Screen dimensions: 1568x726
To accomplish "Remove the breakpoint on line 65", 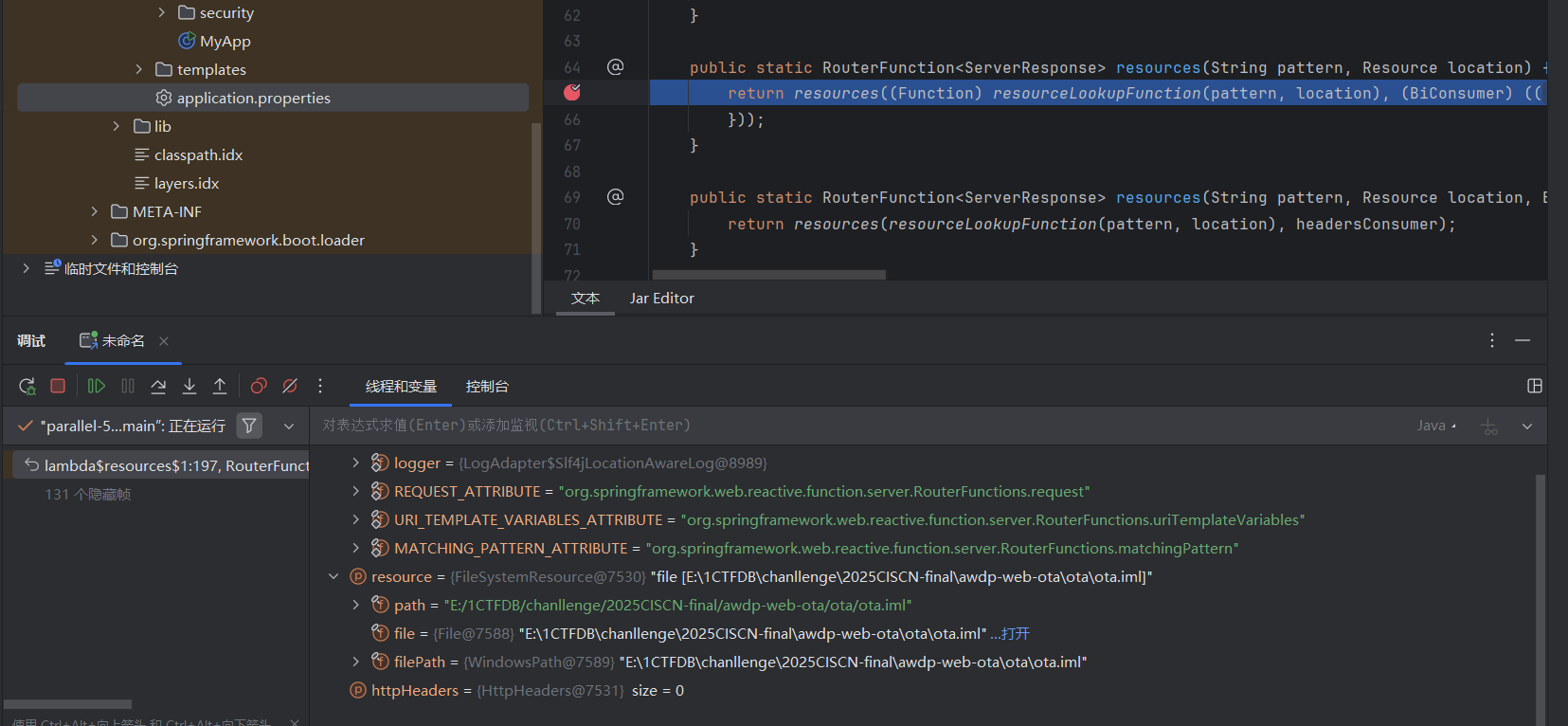I will [x=572, y=92].
